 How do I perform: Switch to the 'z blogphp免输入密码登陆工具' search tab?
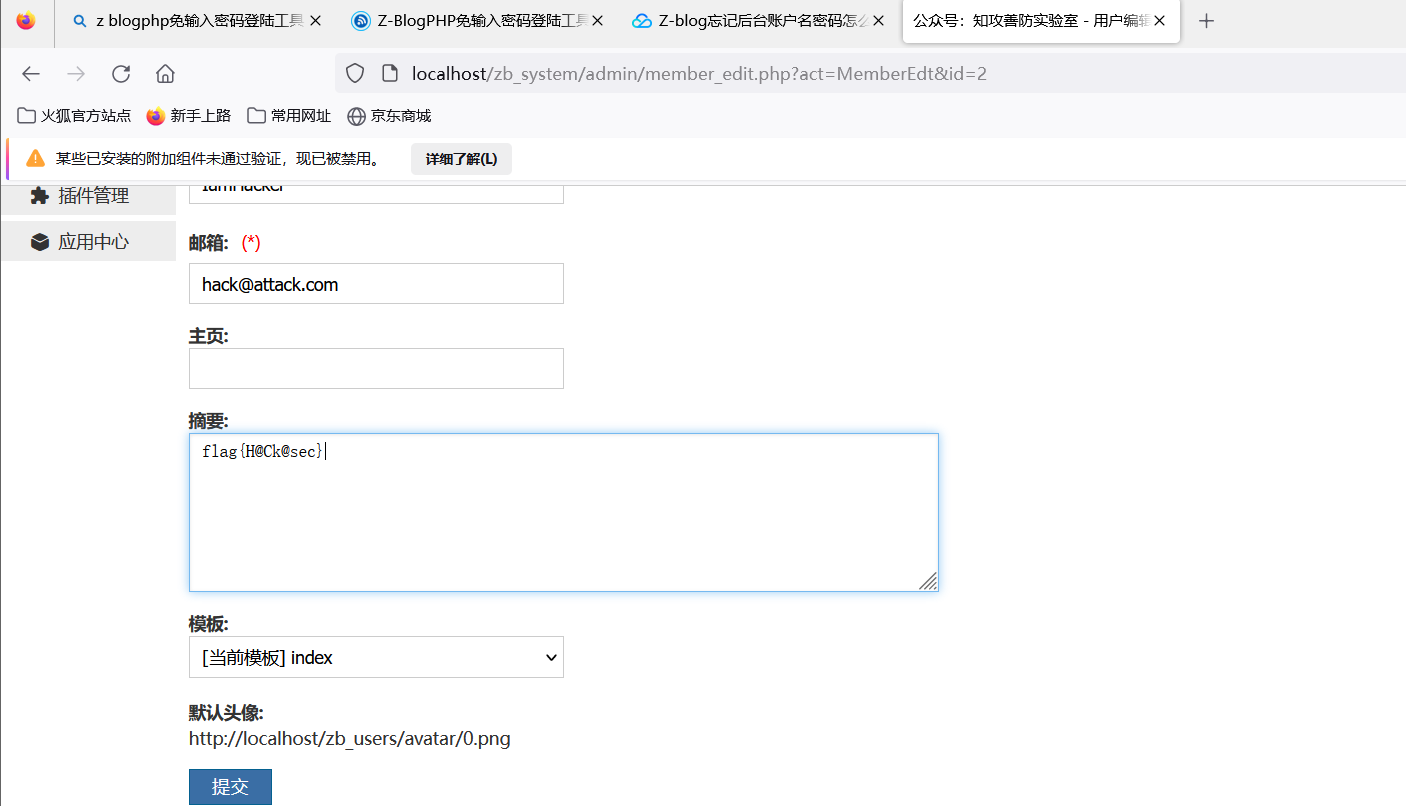point(195,21)
